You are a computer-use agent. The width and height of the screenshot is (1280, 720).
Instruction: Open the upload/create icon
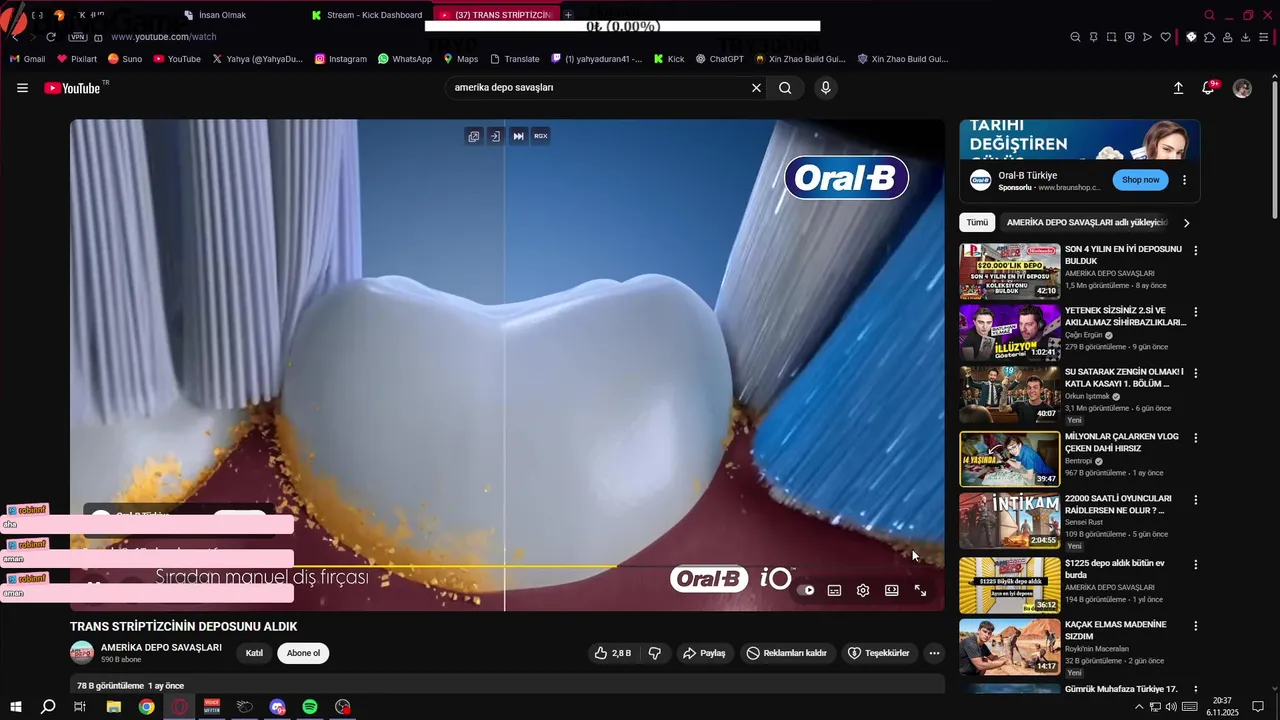1178,88
